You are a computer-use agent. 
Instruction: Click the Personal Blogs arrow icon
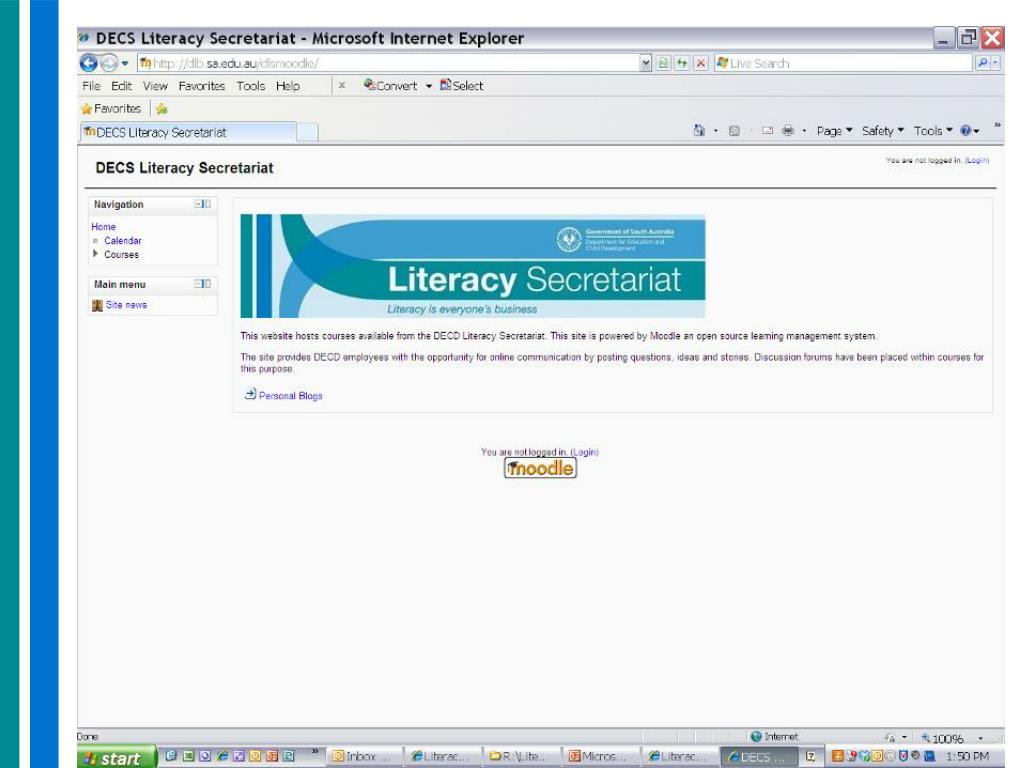pos(250,394)
